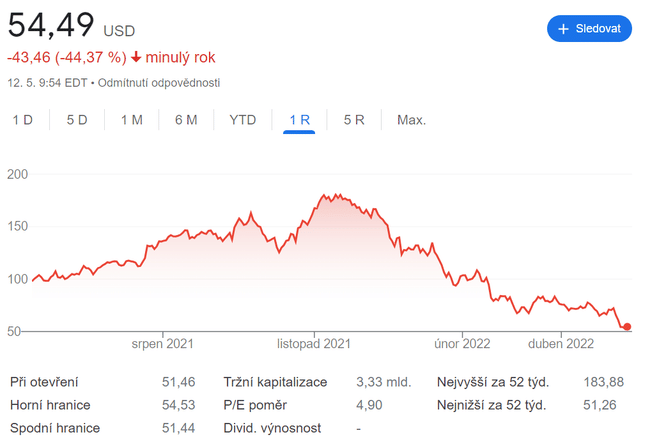Click the únor 2022 axis label
Screen dimensions: 650x440
tap(462, 344)
